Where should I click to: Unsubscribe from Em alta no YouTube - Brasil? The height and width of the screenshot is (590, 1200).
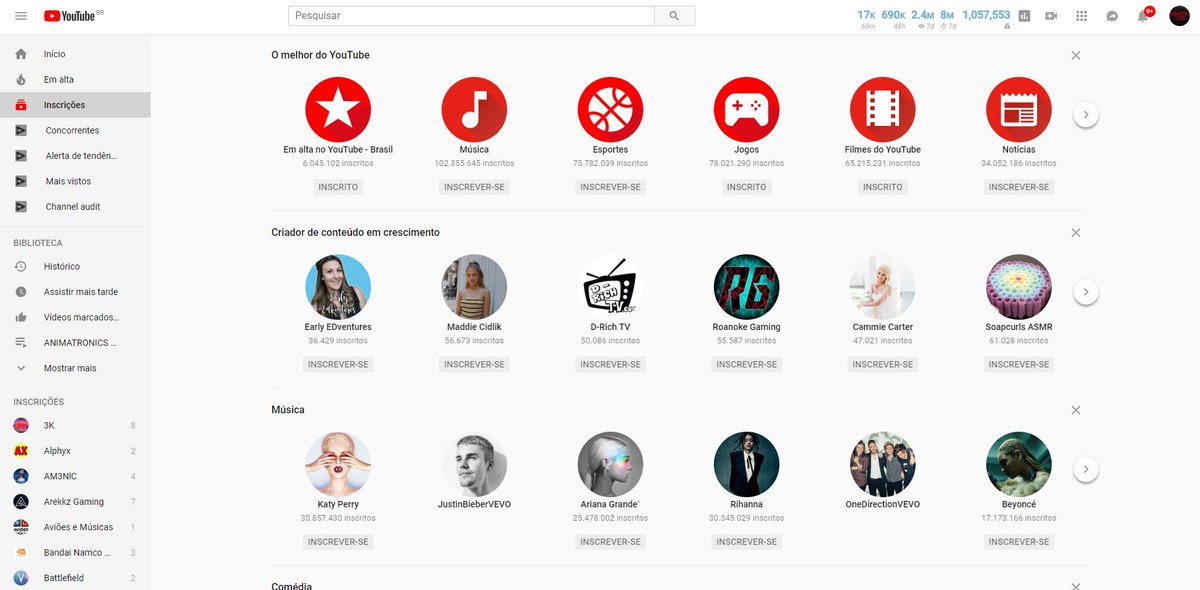tap(338, 187)
